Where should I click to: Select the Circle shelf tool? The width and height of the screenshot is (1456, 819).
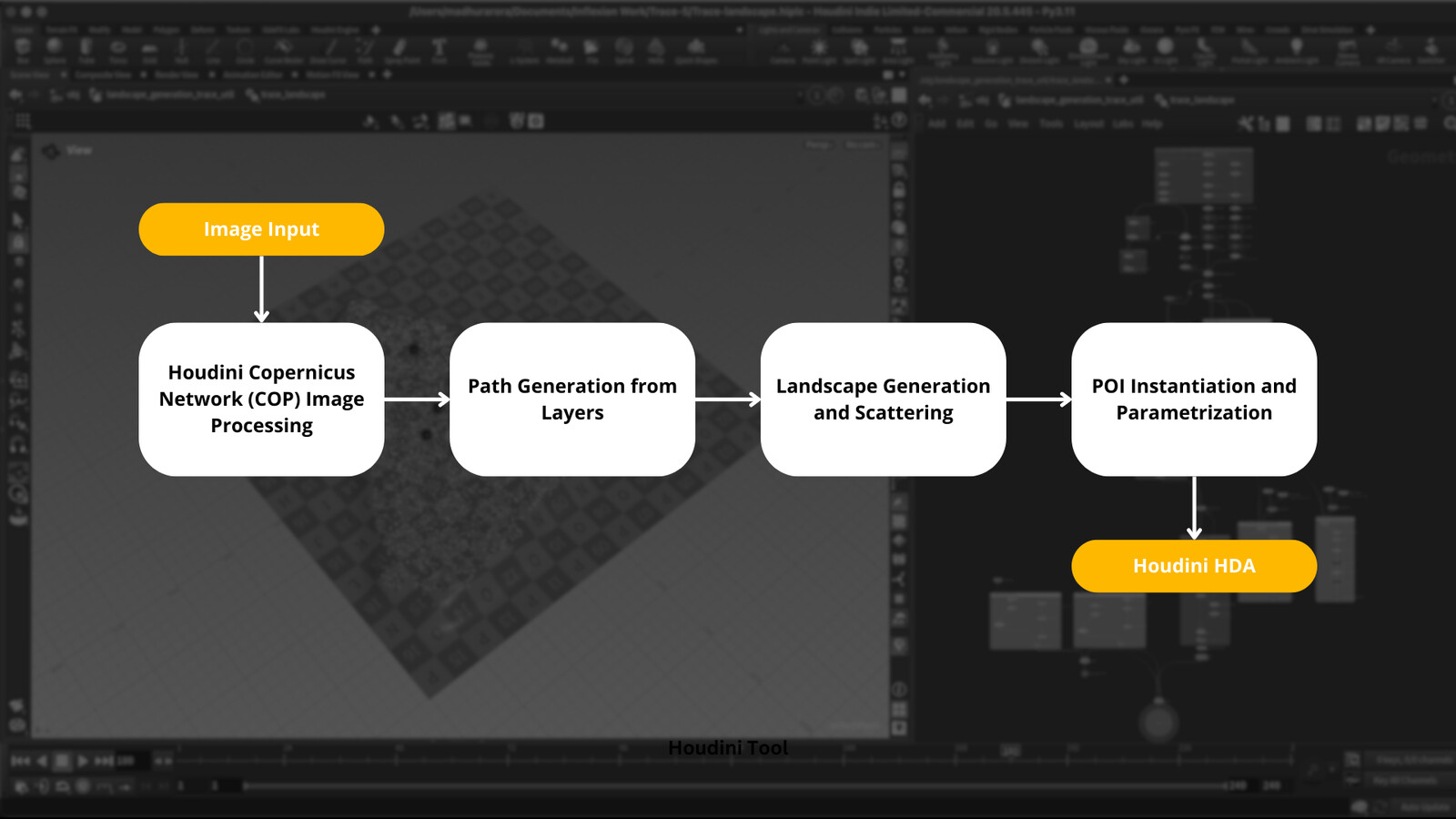pyautogui.click(x=246, y=50)
